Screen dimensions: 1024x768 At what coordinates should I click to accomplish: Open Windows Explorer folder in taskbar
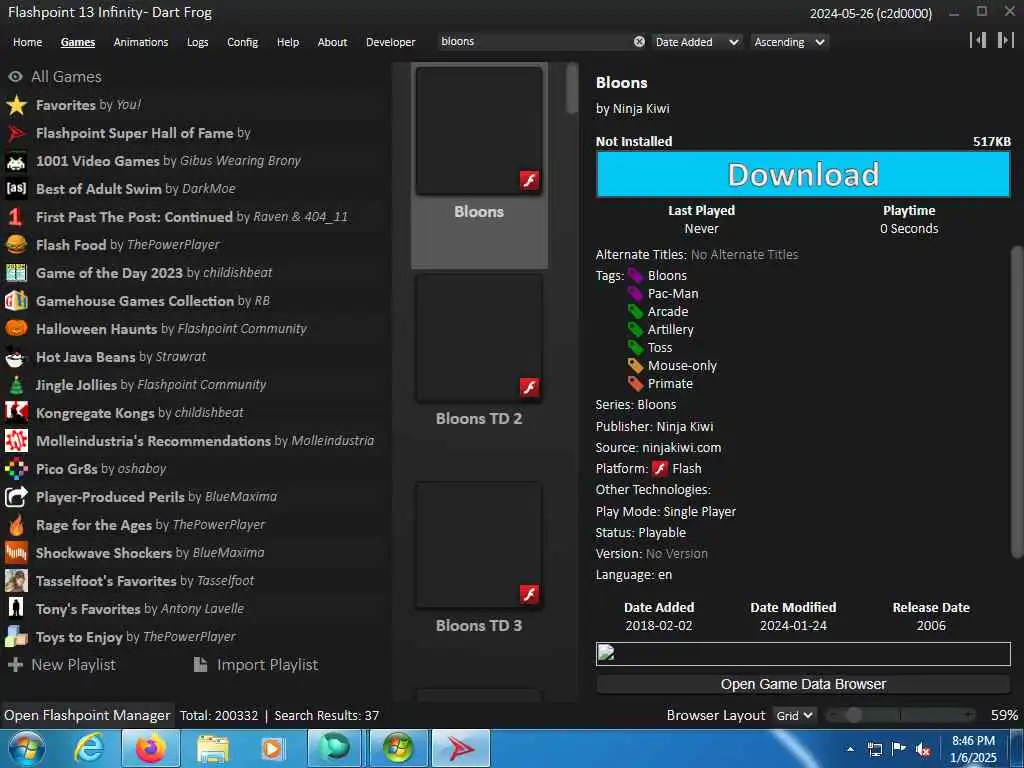coord(212,748)
